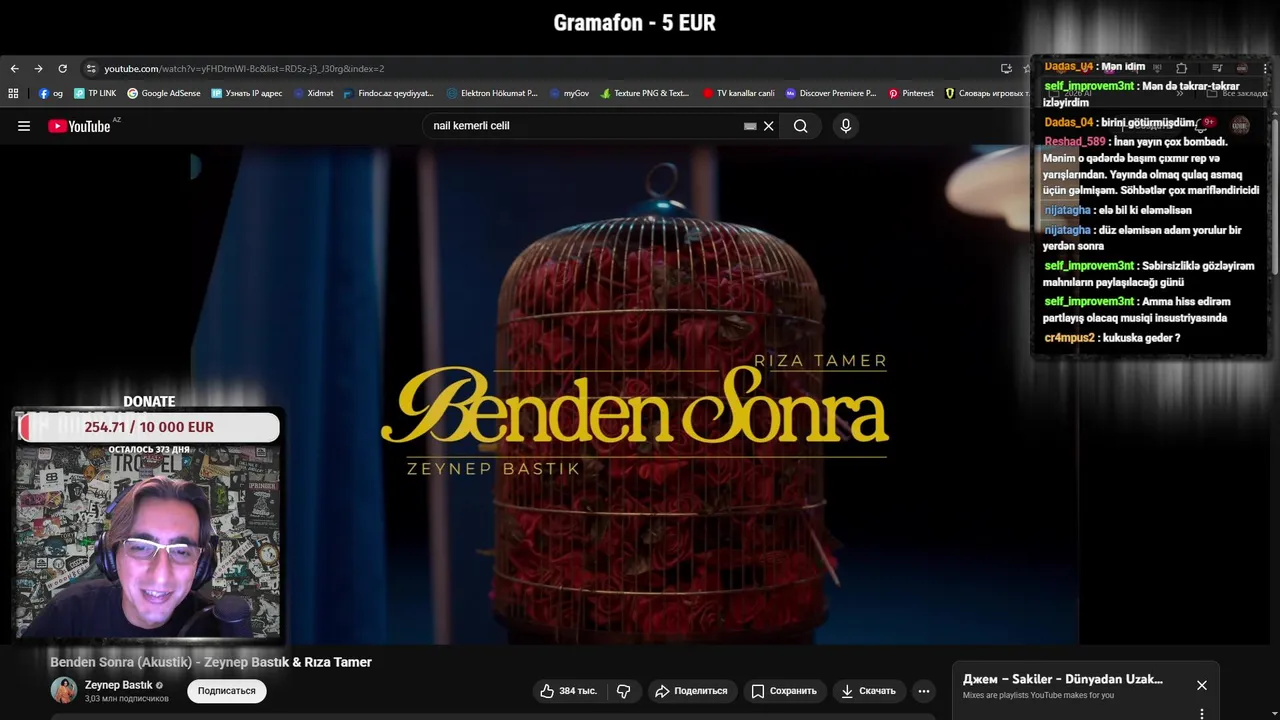Viewport: 1280px width, 720px height.
Task: Click the browser forward arrow
Action: [x=38, y=68]
